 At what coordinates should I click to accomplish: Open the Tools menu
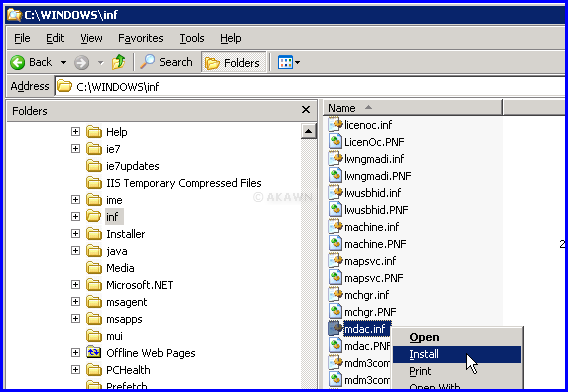[x=192, y=38]
